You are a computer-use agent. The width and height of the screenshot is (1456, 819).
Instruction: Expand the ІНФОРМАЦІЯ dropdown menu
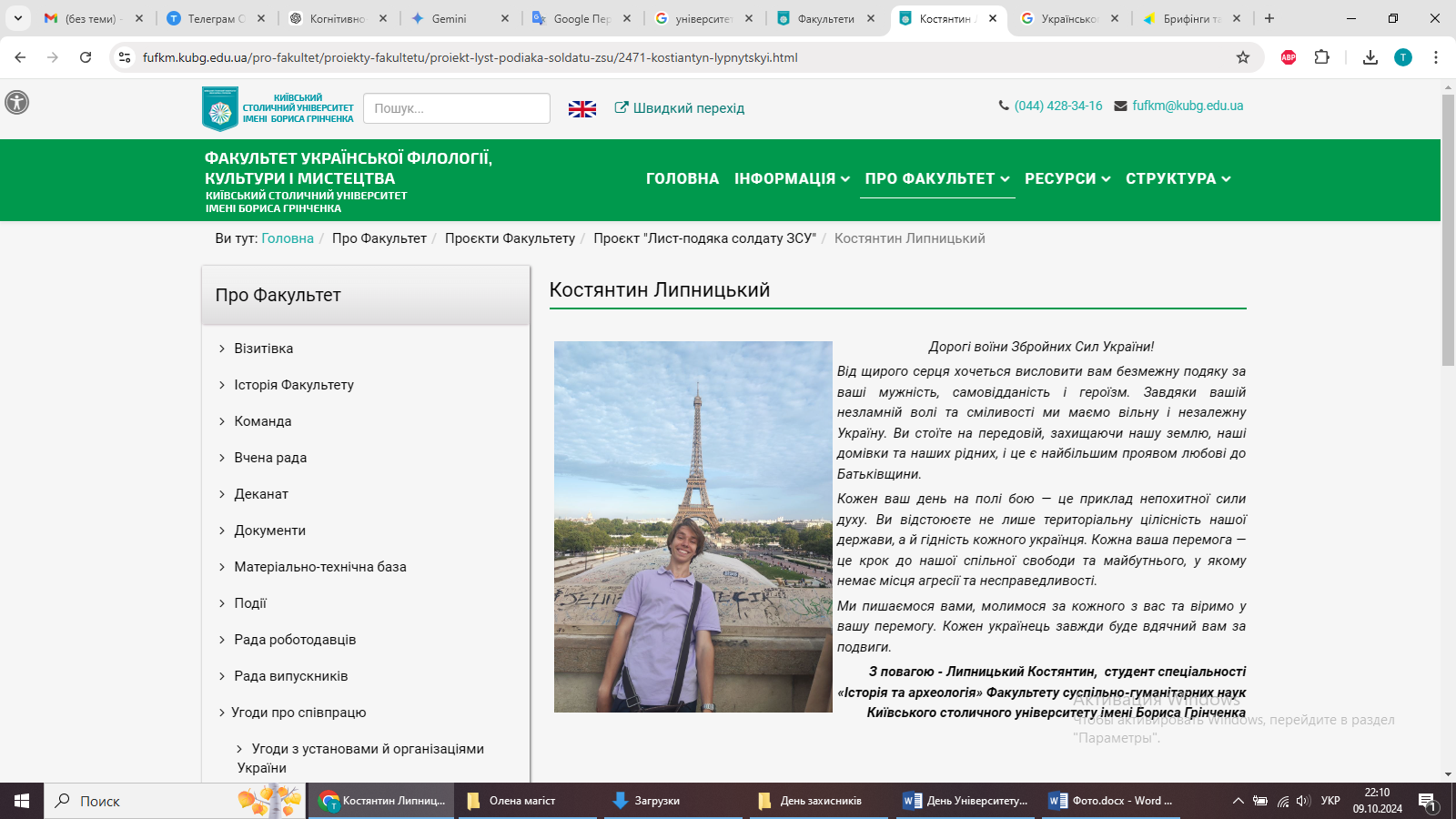[792, 178]
